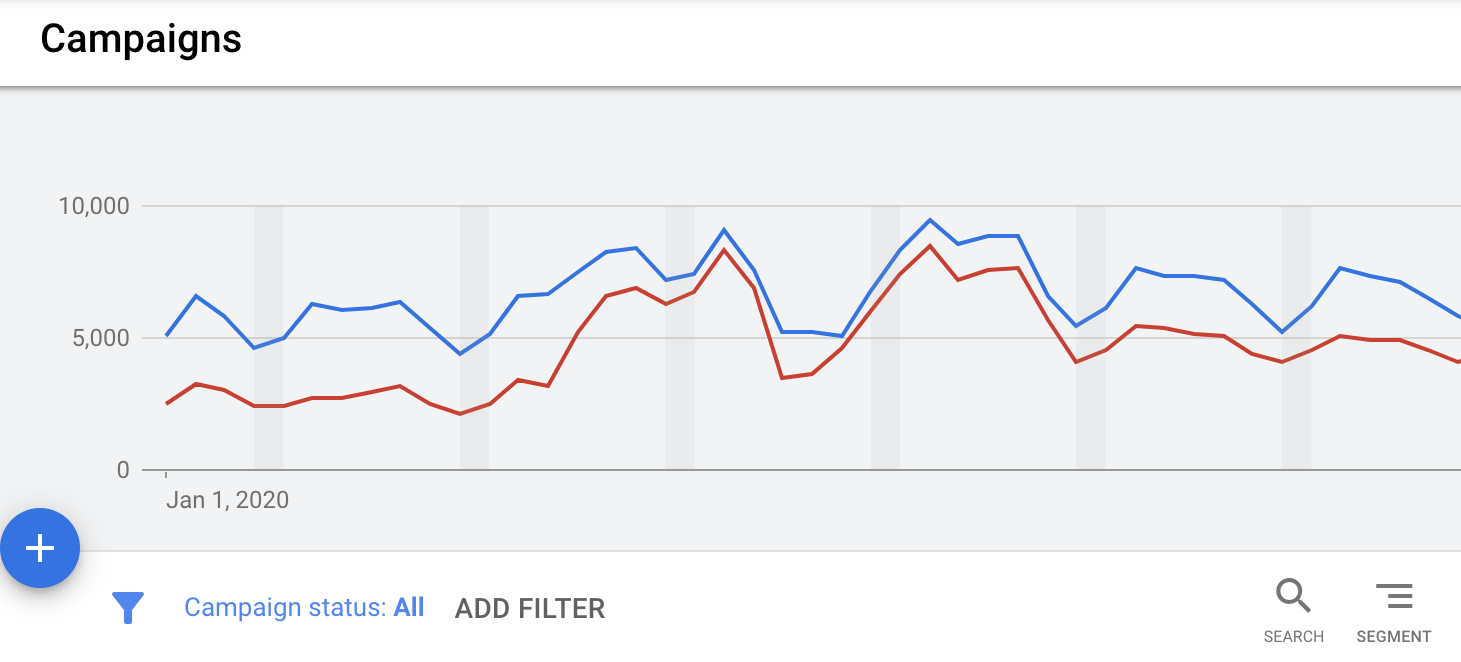This screenshot has height=662, width=1461.
Task: Click the highest peak of the blue line
Action: (x=929, y=220)
